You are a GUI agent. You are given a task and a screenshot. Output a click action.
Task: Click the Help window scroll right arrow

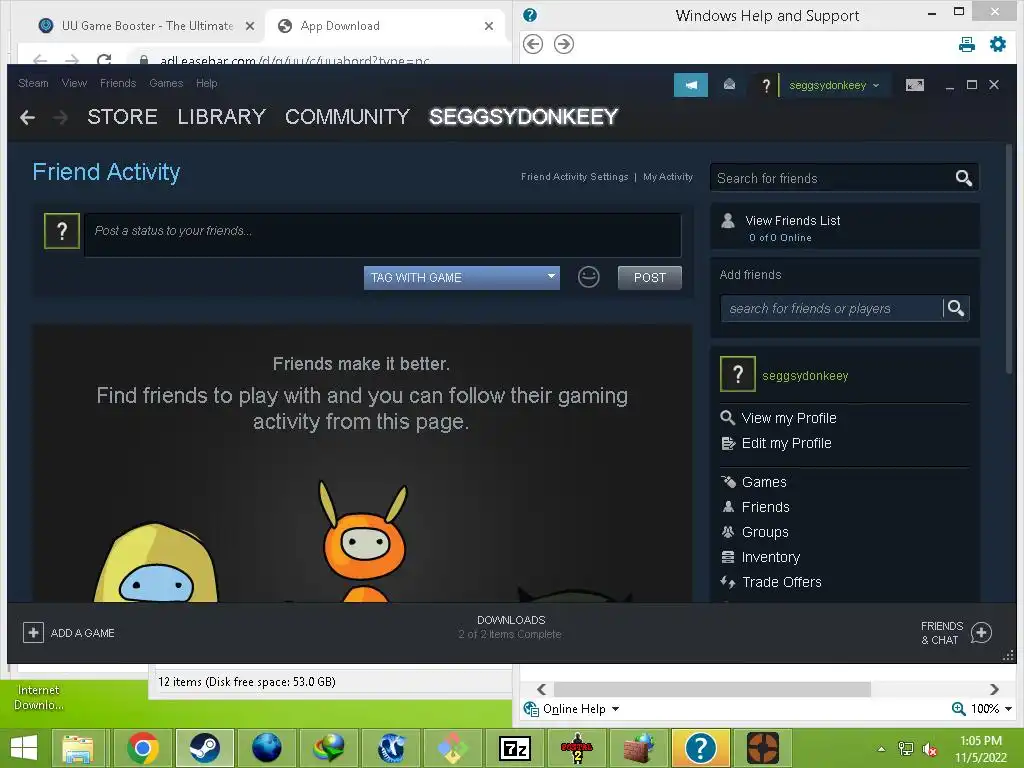[x=994, y=689]
